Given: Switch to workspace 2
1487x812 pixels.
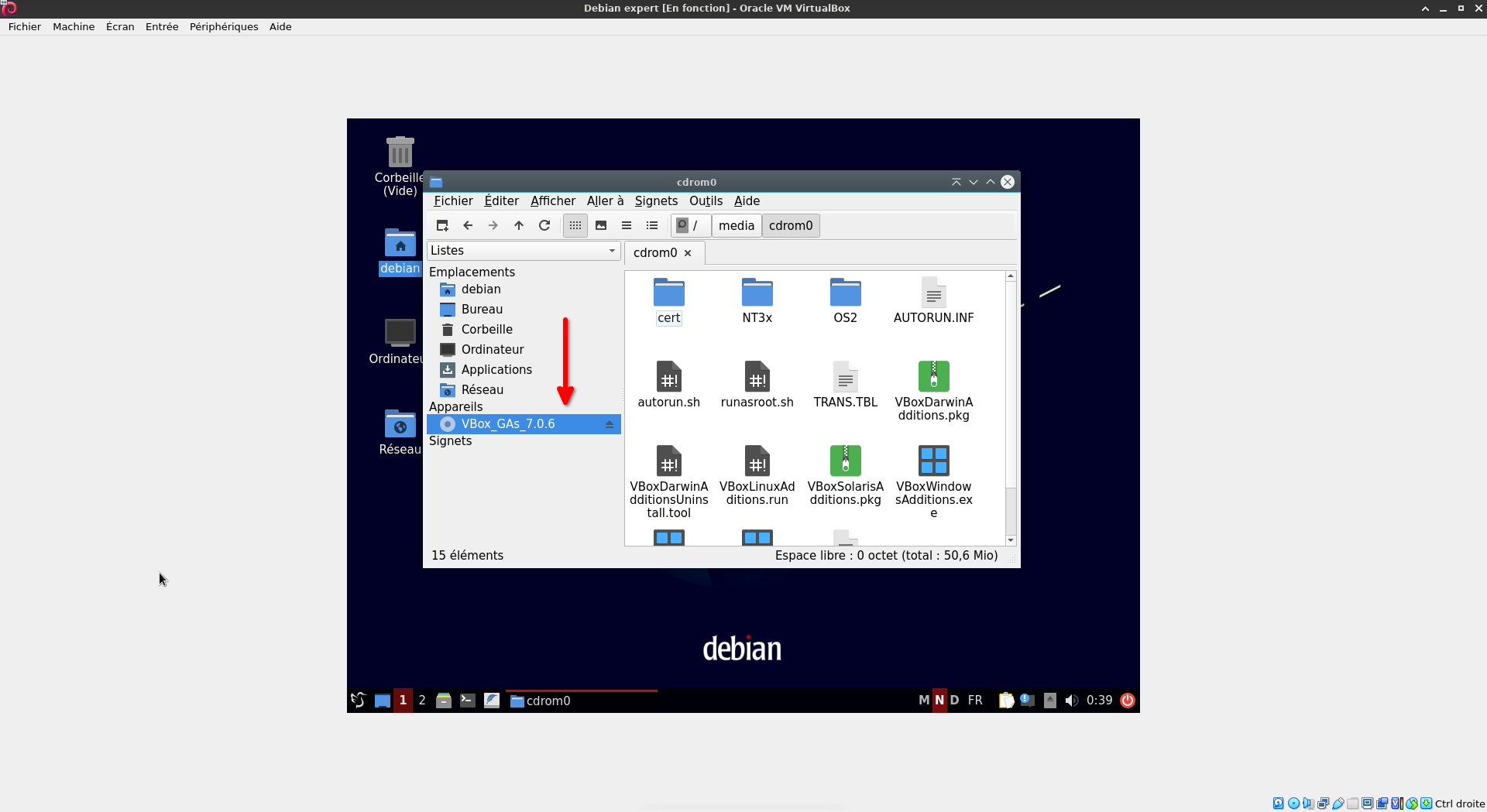Looking at the screenshot, I should (422, 701).
